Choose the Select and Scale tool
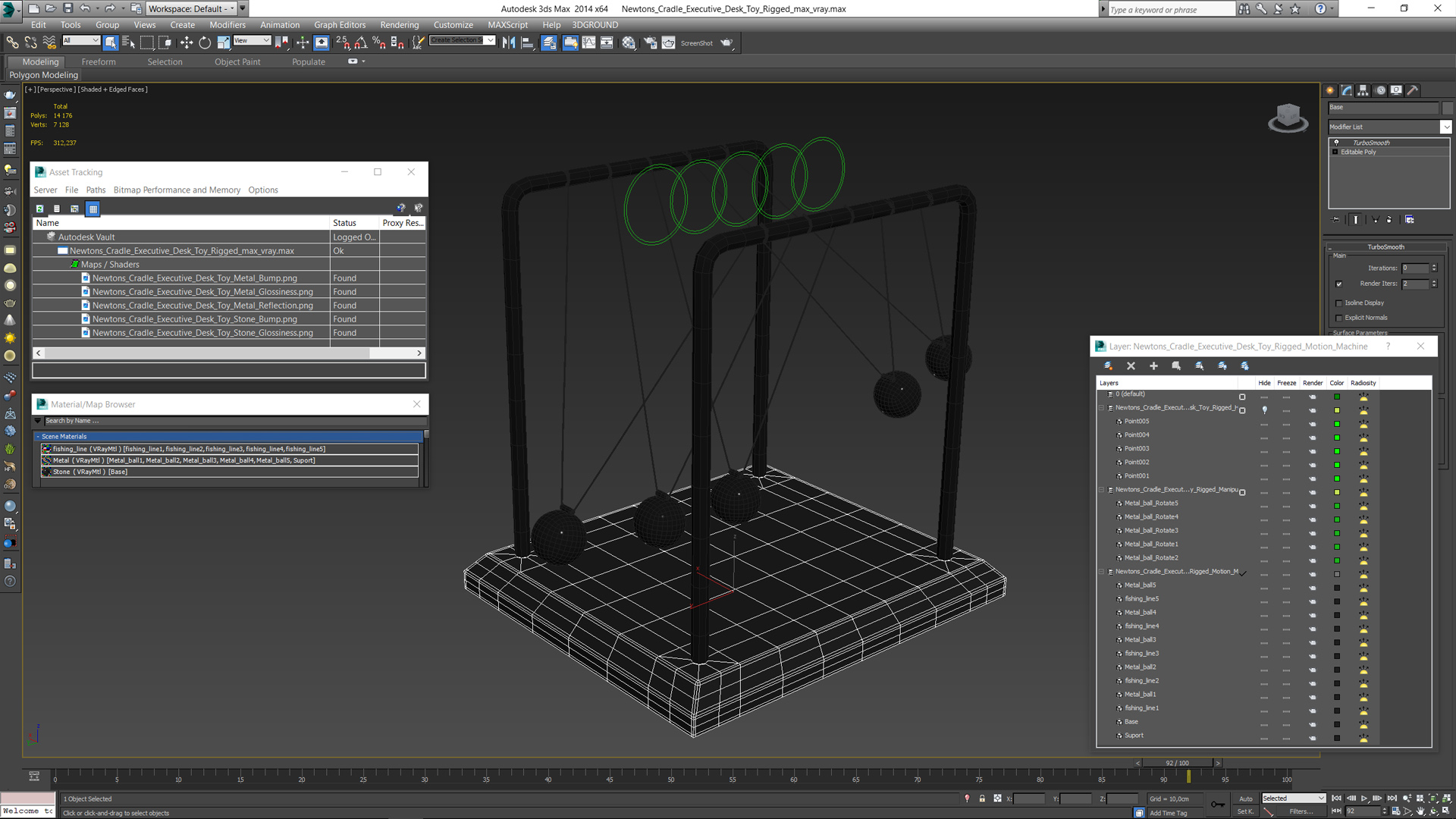This screenshot has width=1456, height=819. (x=223, y=42)
